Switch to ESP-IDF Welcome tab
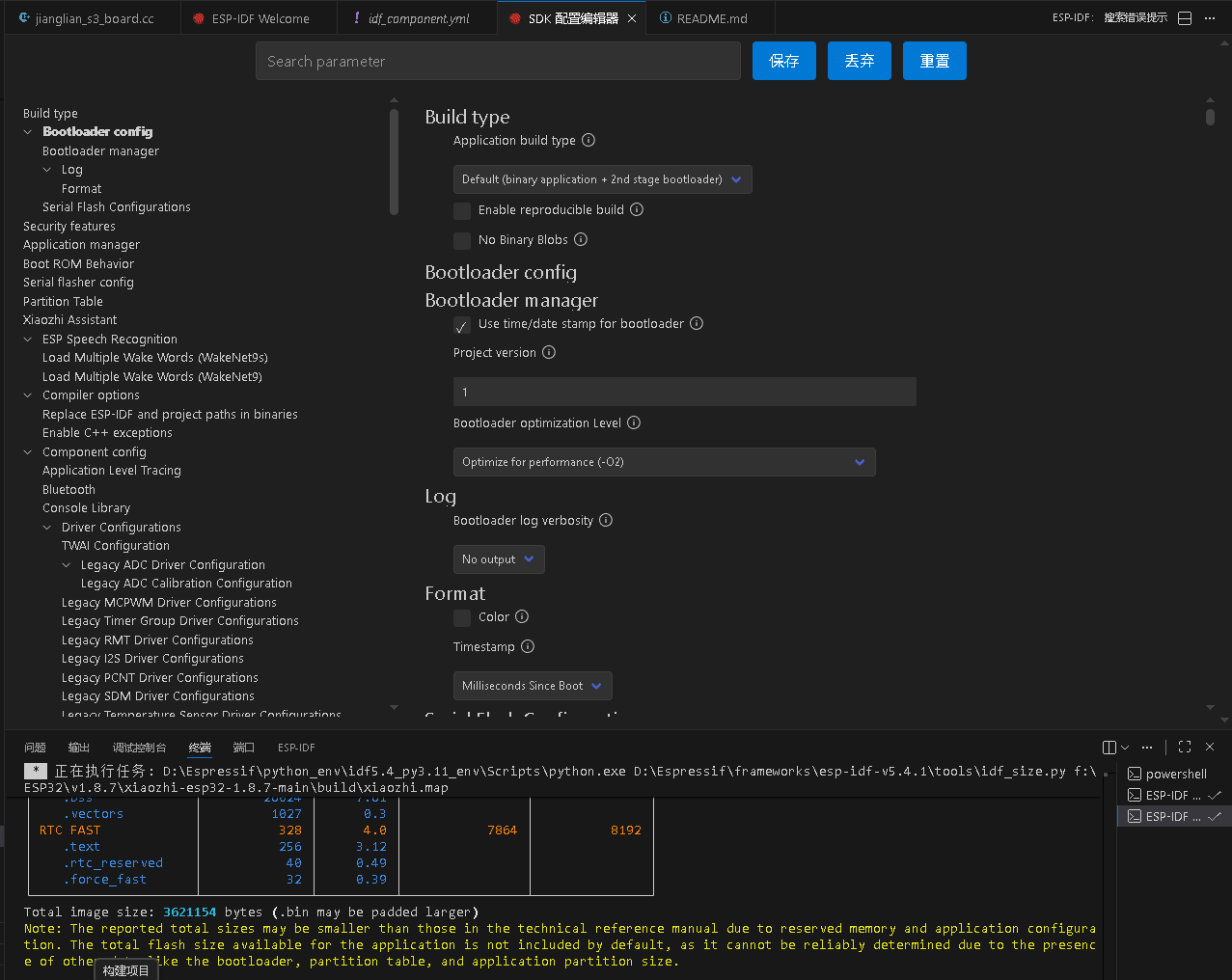Viewport: 1232px width, 980px height. coord(260,18)
